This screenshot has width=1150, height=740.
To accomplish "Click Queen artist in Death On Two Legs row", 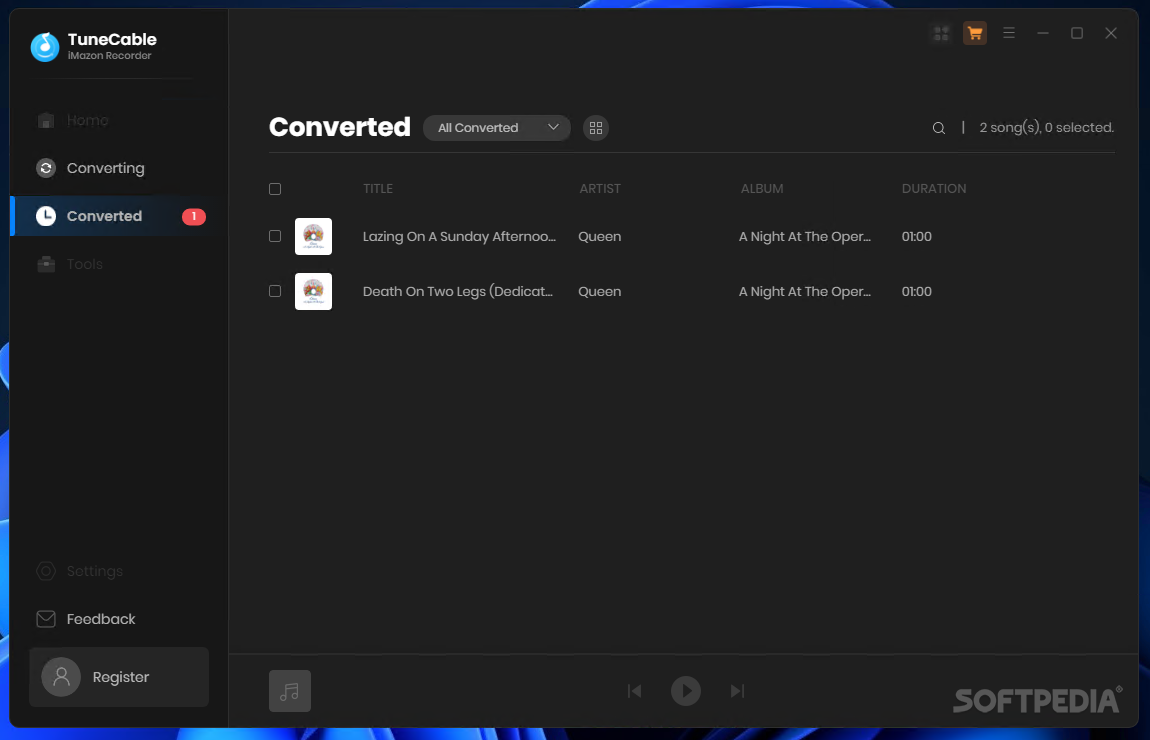I will pos(599,291).
